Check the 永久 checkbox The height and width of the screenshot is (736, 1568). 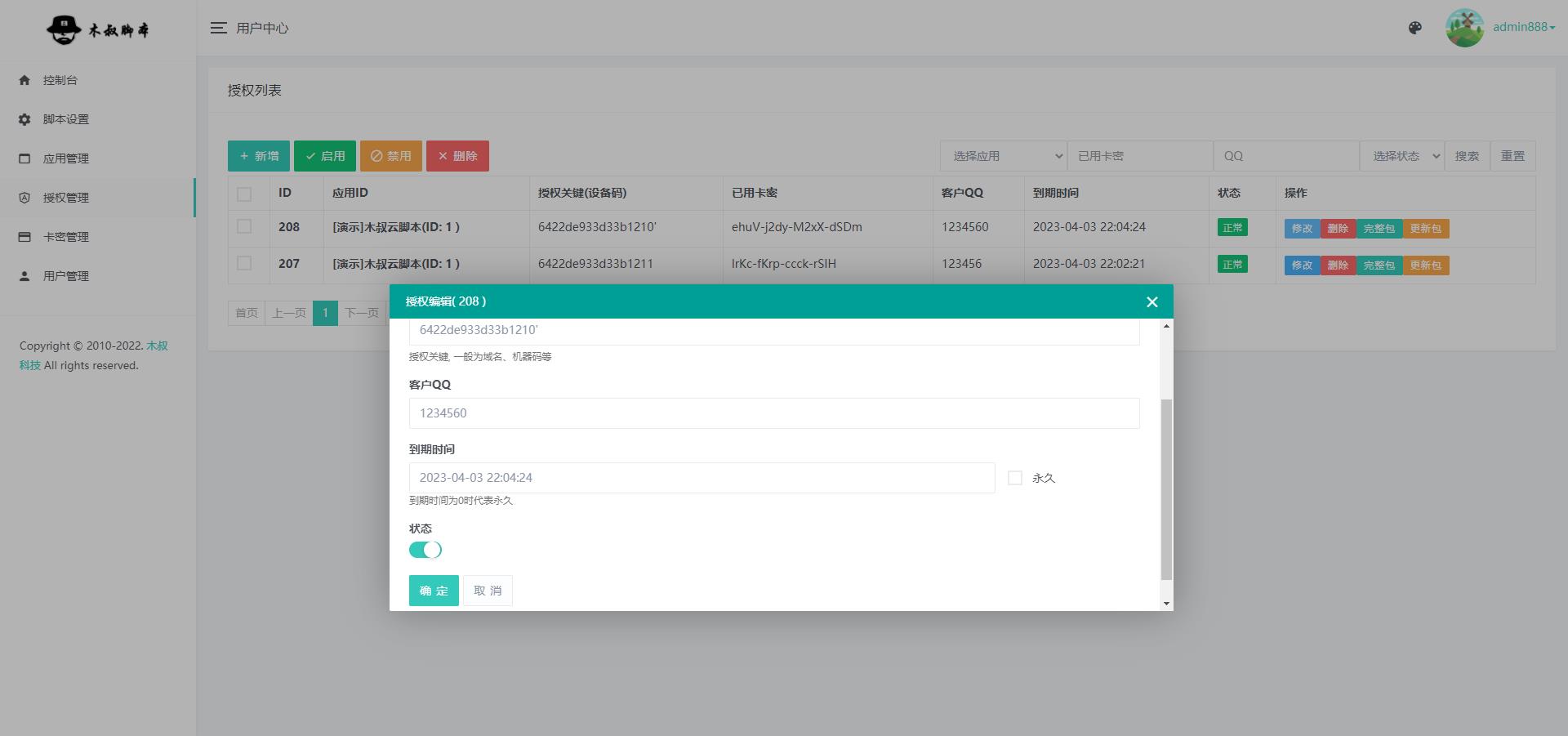(1015, 478)
